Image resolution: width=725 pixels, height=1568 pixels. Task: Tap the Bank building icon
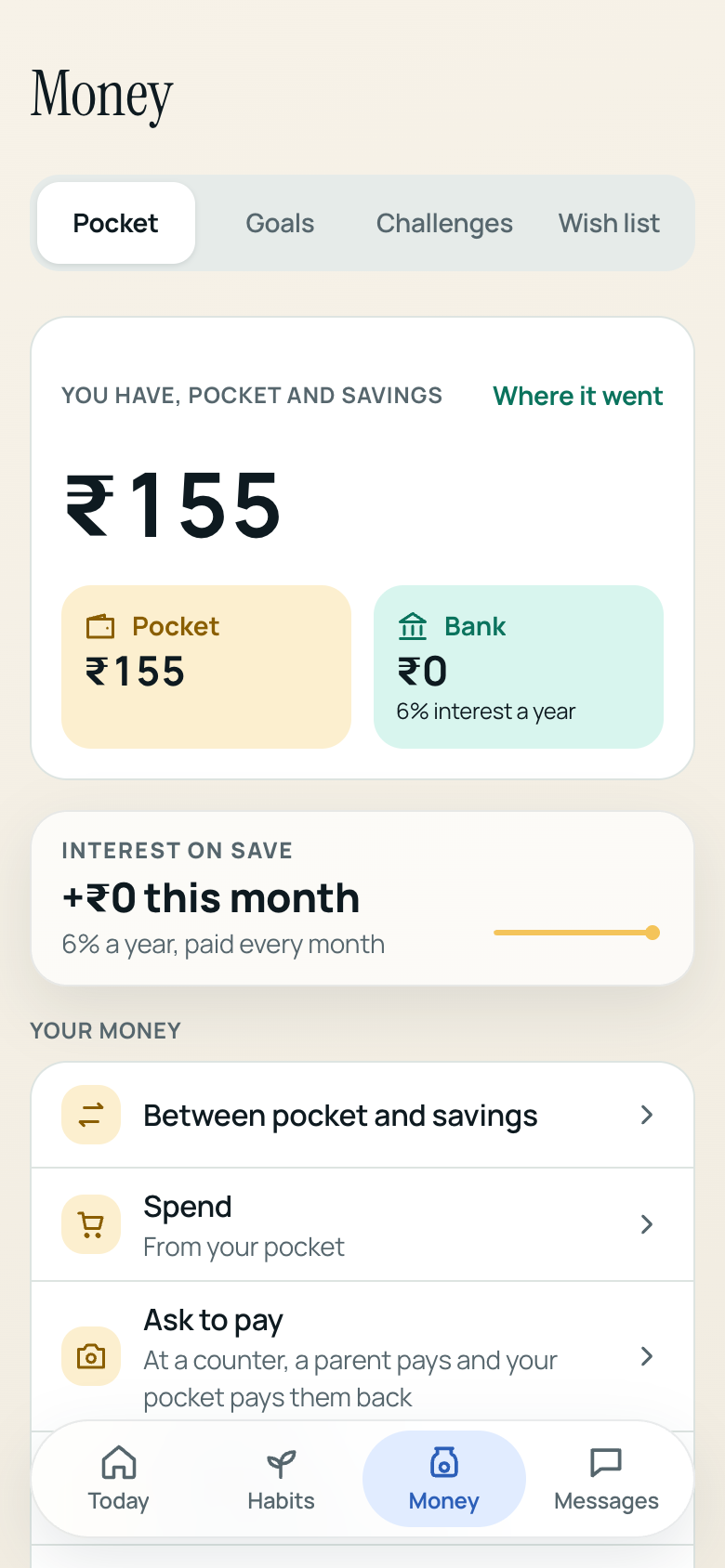click(413, 626)
